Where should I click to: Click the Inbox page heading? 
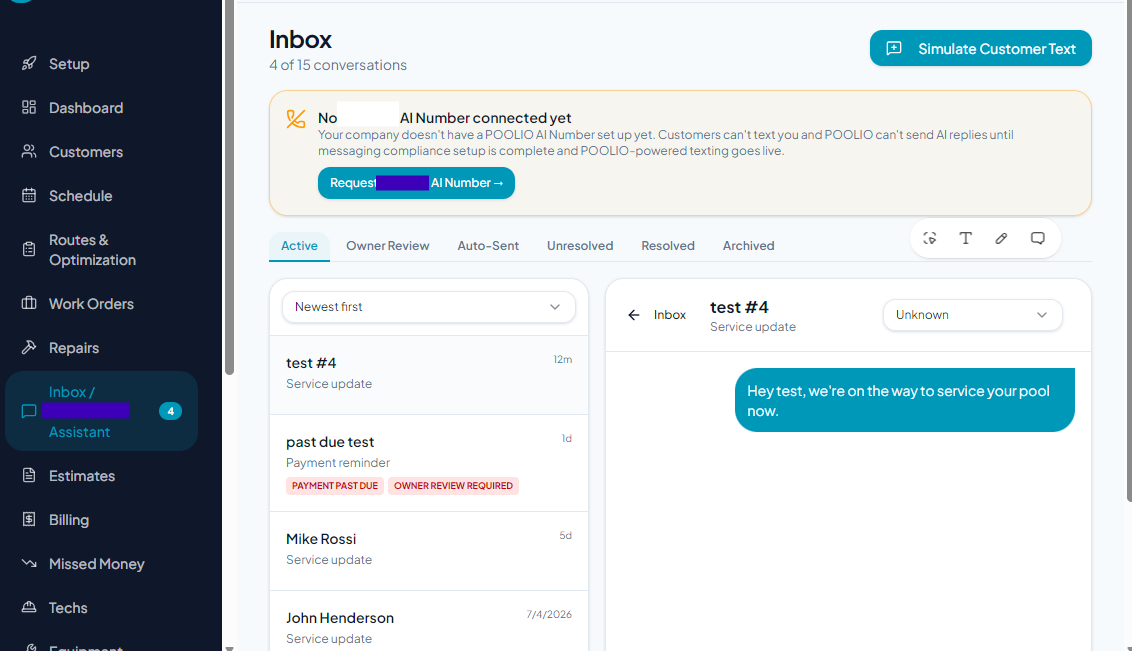[300, 39]
